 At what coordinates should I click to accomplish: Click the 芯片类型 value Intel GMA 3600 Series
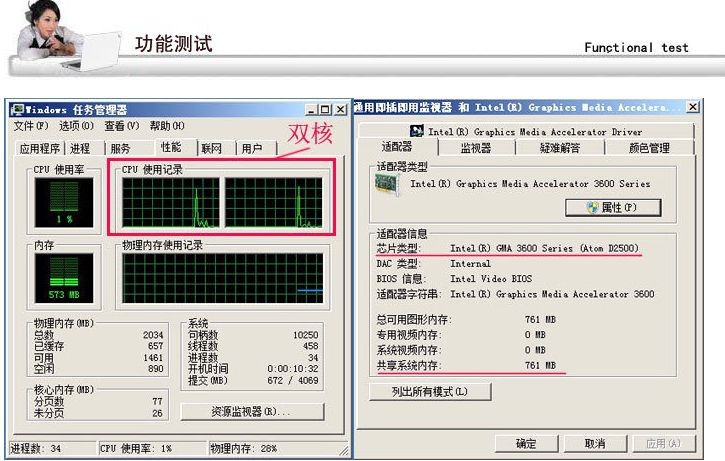[544, 248]
